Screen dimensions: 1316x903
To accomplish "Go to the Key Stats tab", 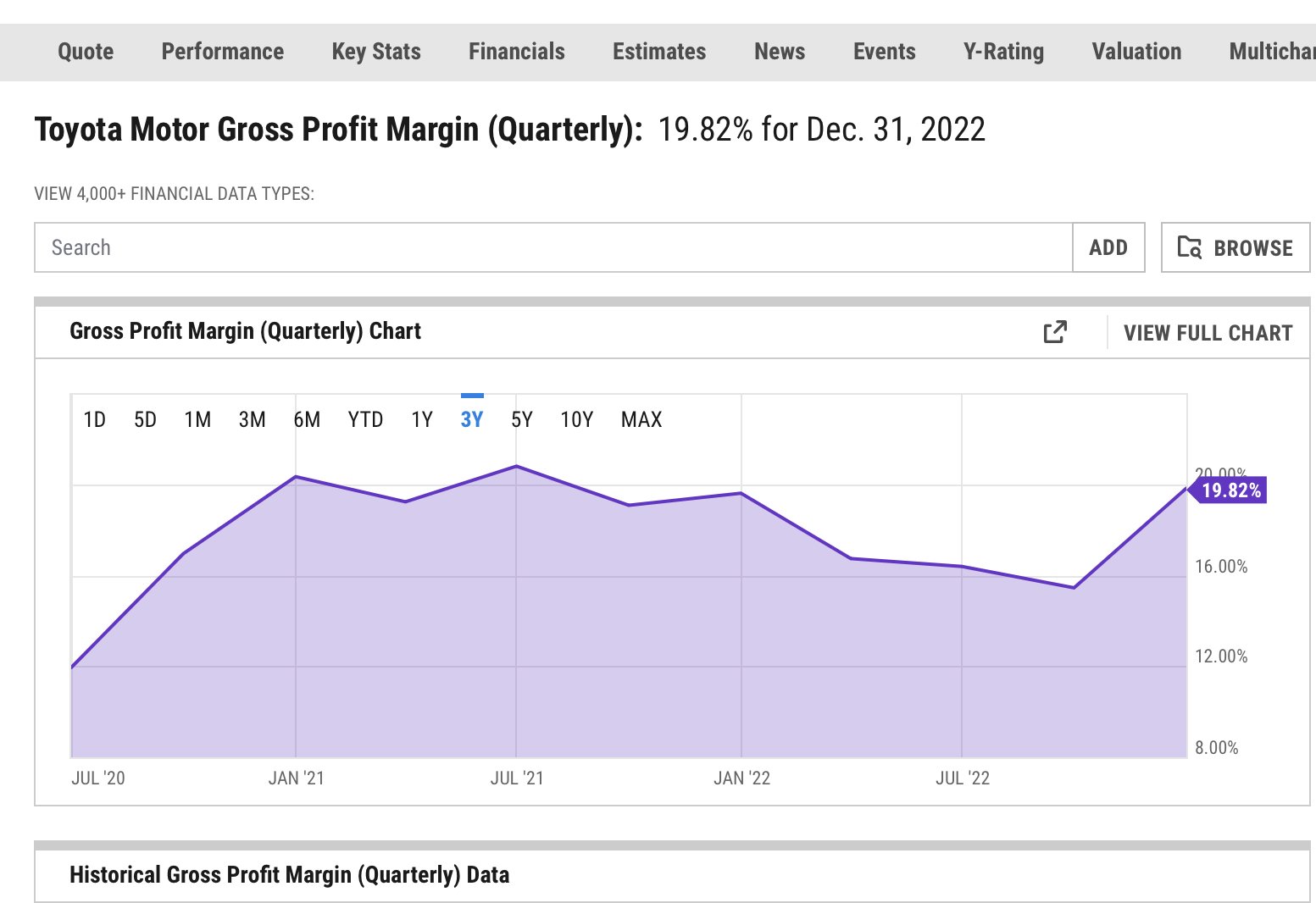I will tap(376, 52).
